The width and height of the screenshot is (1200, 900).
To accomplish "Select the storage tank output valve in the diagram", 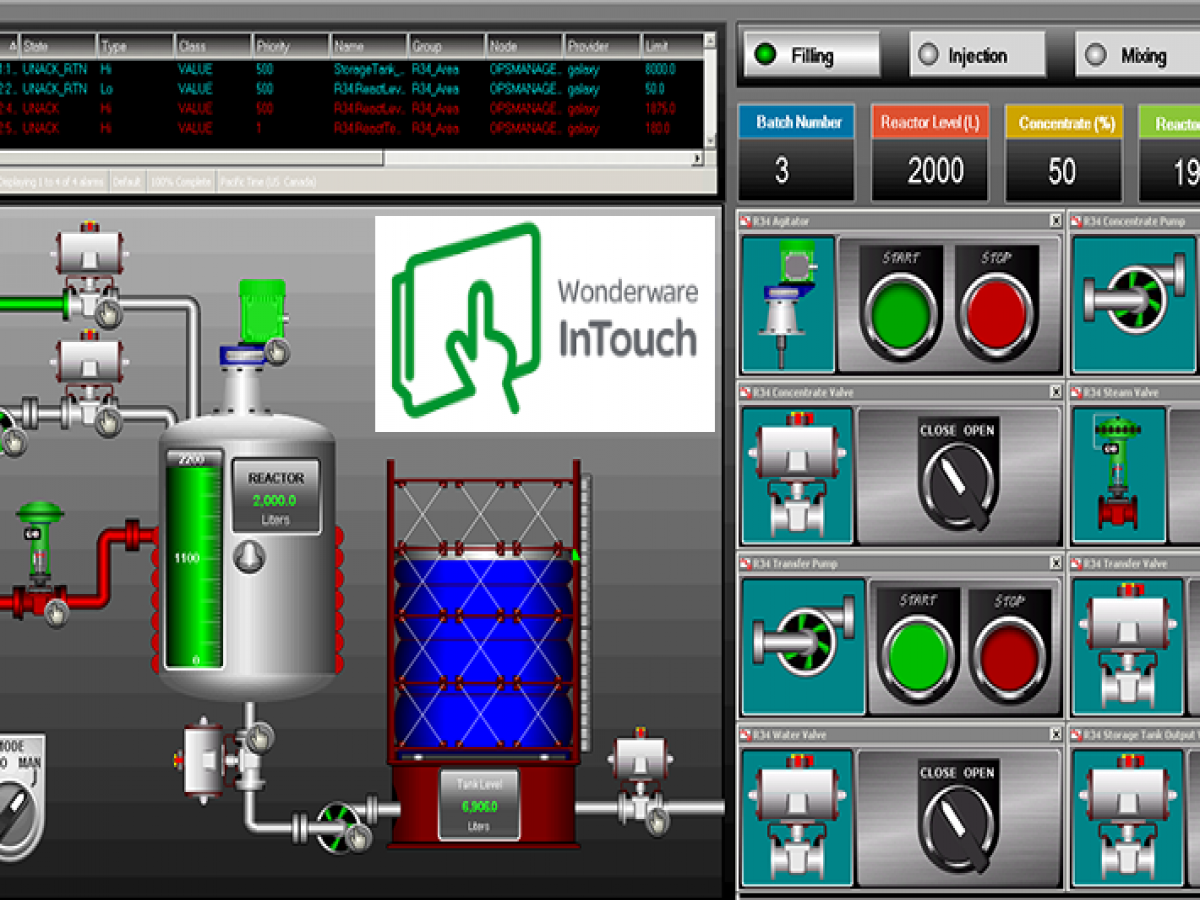I will coord(642,782).
